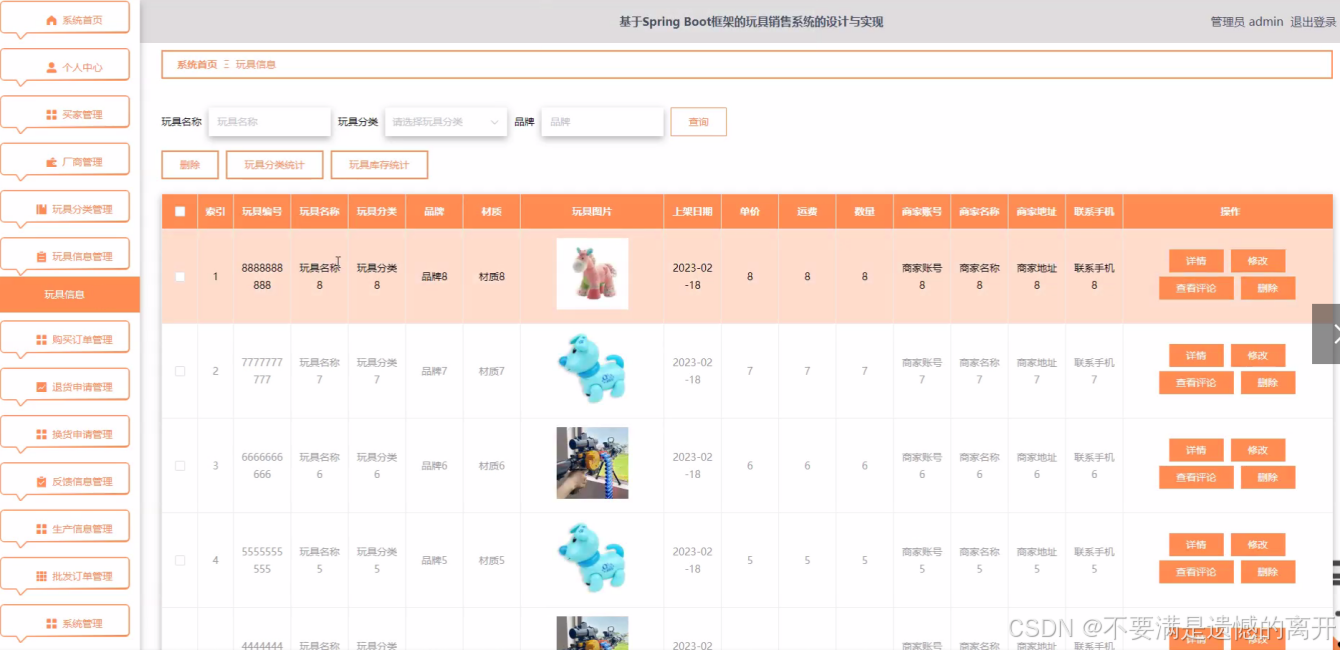The width and height of the screenshot is (1340, 650).
Task: Open blue dog toy image in row 2
Action: coord(592,369)
